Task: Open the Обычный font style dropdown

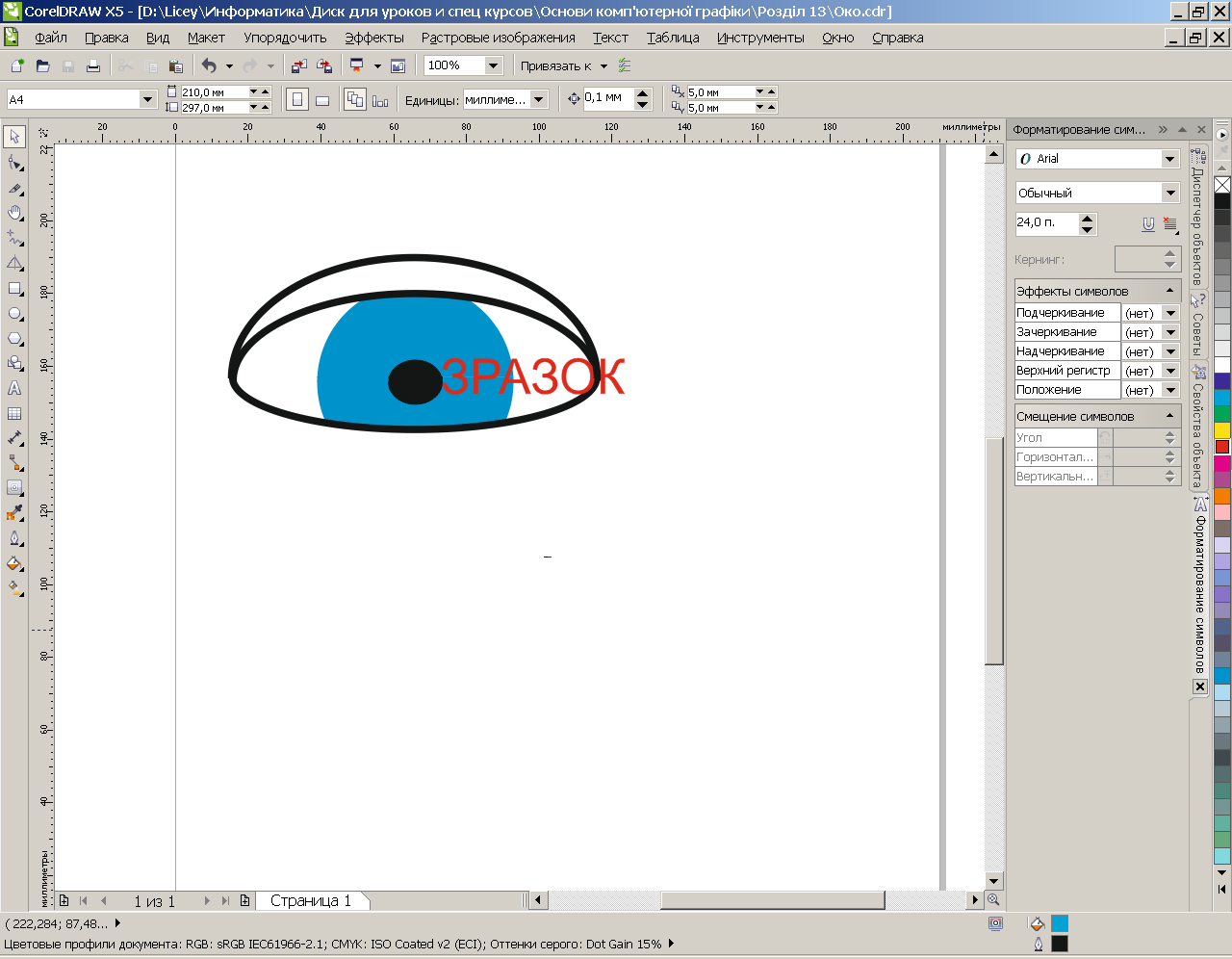Action: (x=1170, y=193)
